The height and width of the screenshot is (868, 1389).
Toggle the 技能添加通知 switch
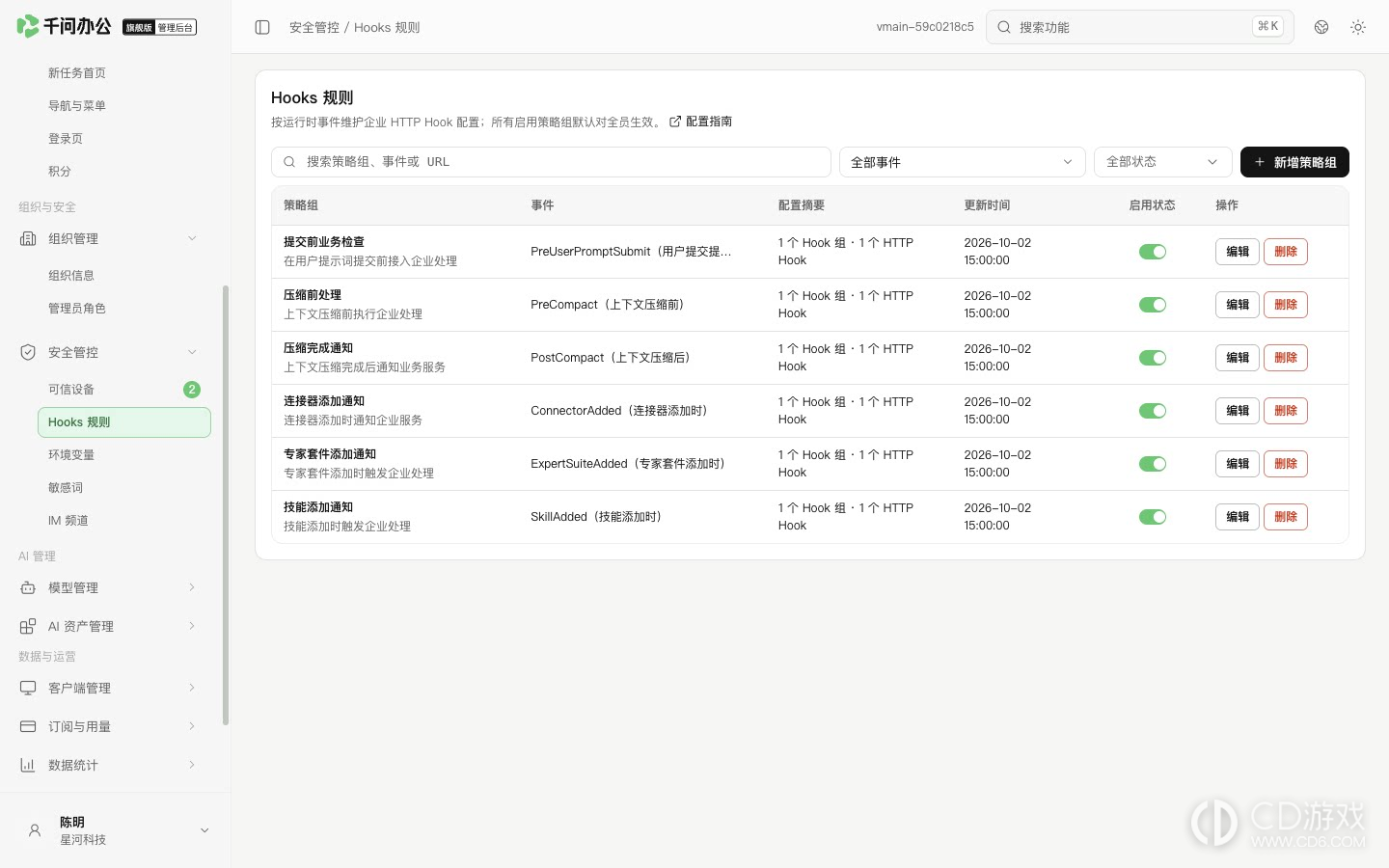1153,517
